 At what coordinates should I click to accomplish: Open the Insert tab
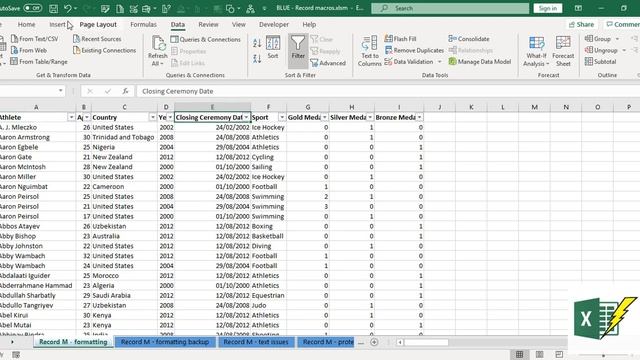(58, 24)
